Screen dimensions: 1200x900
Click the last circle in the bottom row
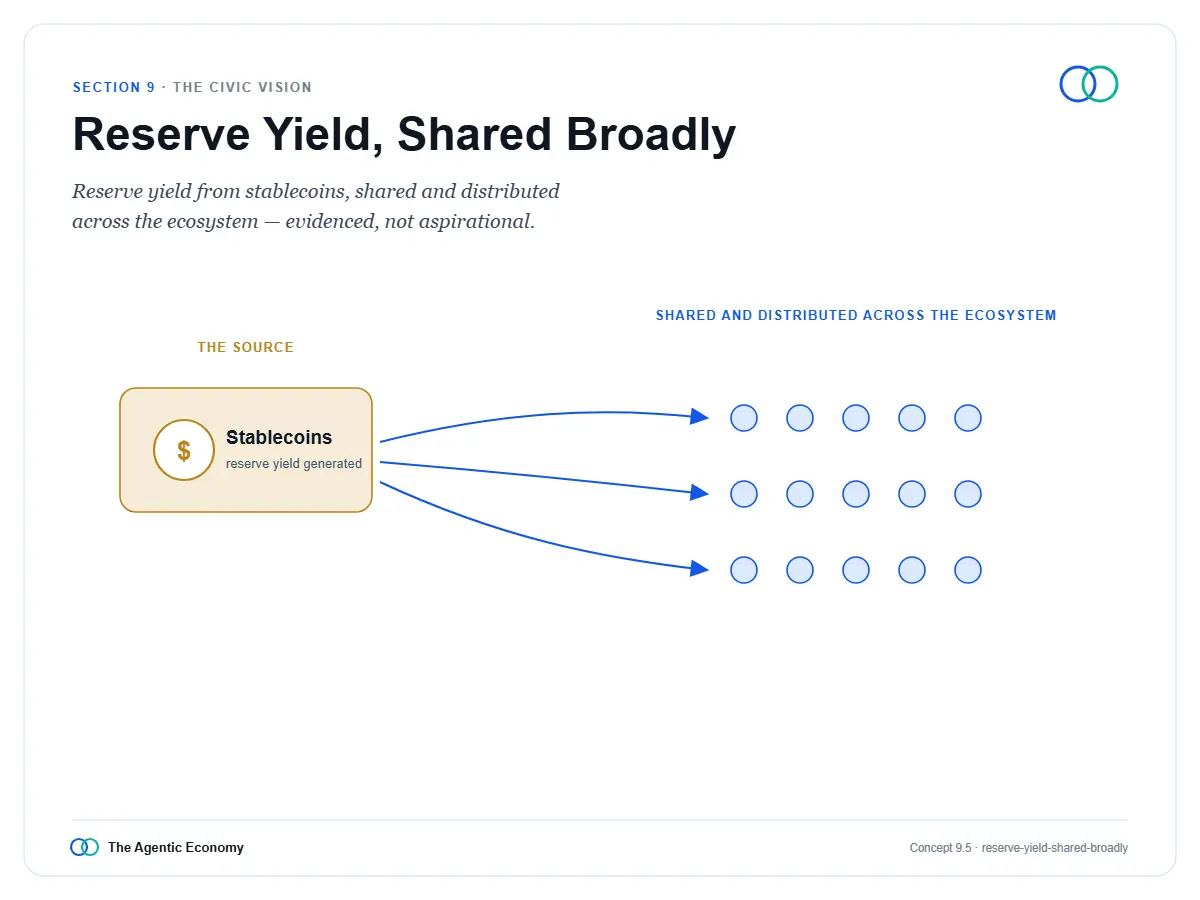[x=968, y=570]
